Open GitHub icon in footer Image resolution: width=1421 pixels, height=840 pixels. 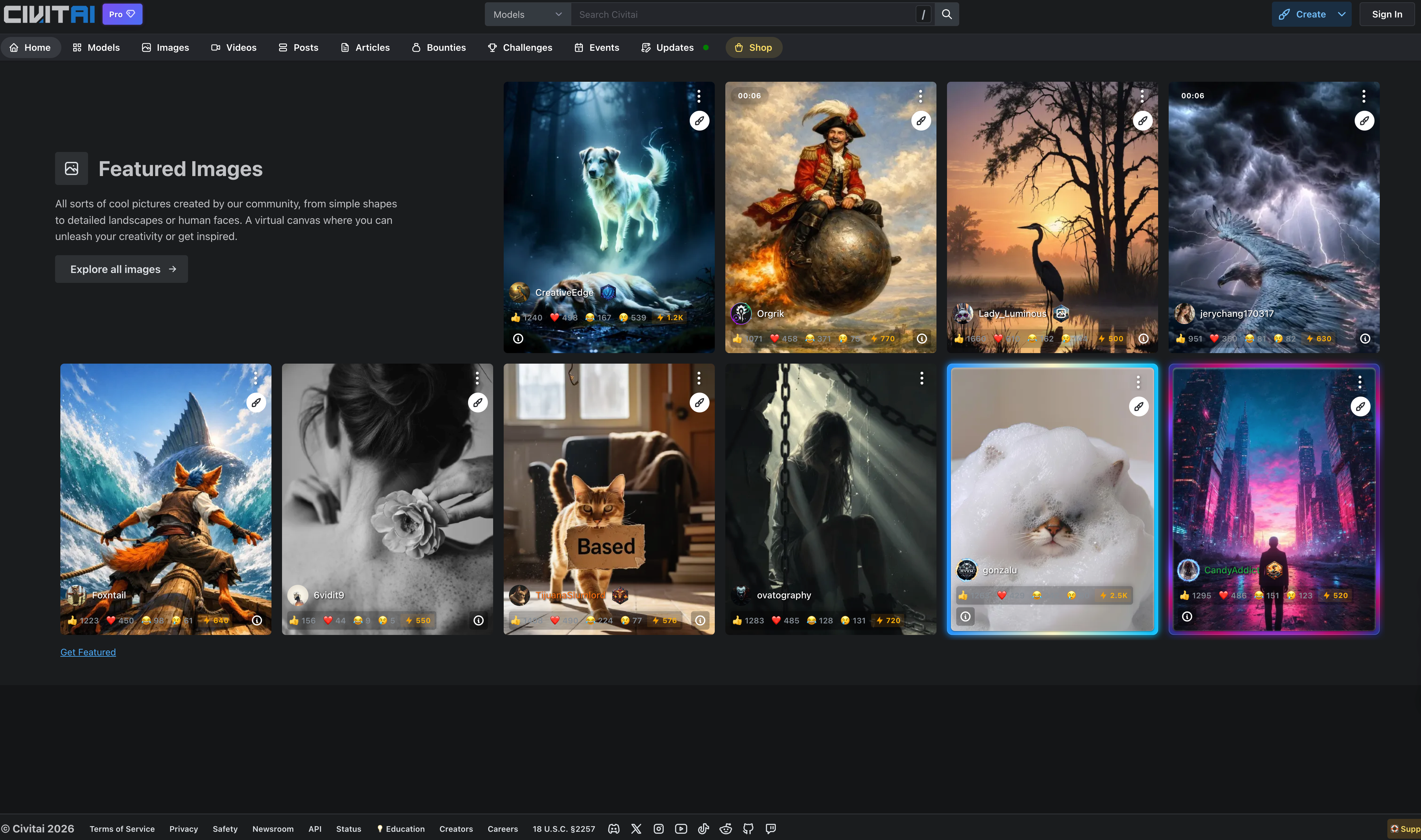748,829
